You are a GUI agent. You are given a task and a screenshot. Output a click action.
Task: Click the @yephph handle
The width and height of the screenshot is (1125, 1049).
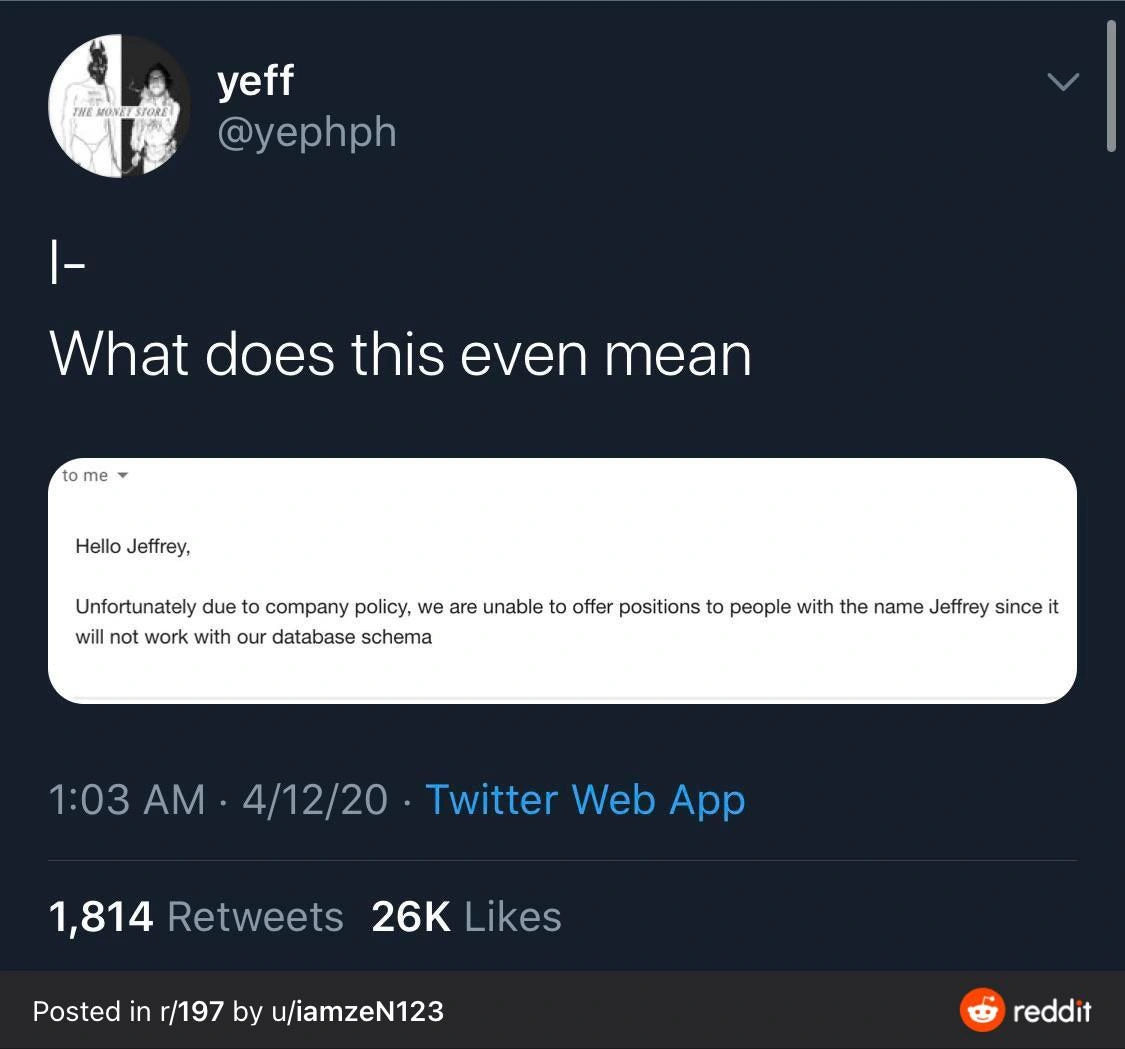coord(307,131)
